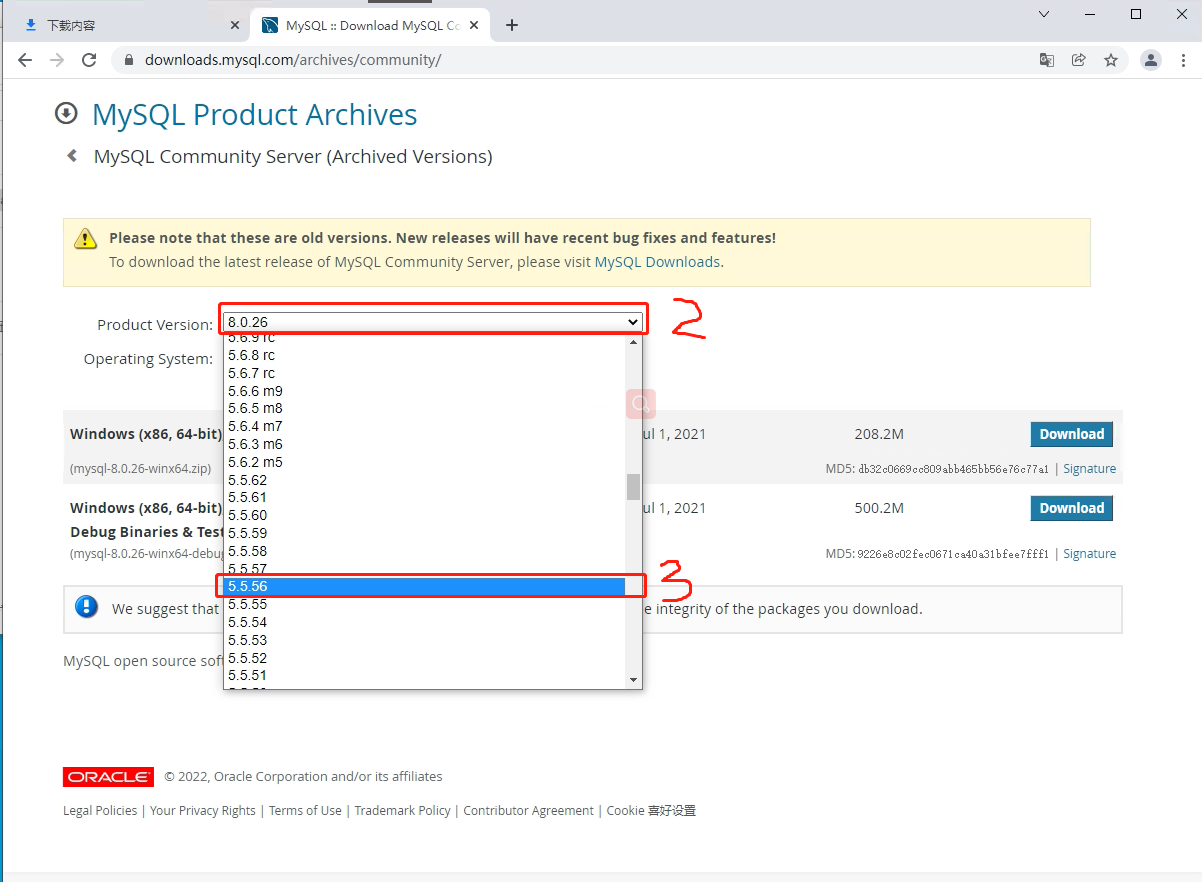The width and height of the screenshot is (1202, 882).
Task: Bookmark page with star icon
Action: pos(1111,60)
